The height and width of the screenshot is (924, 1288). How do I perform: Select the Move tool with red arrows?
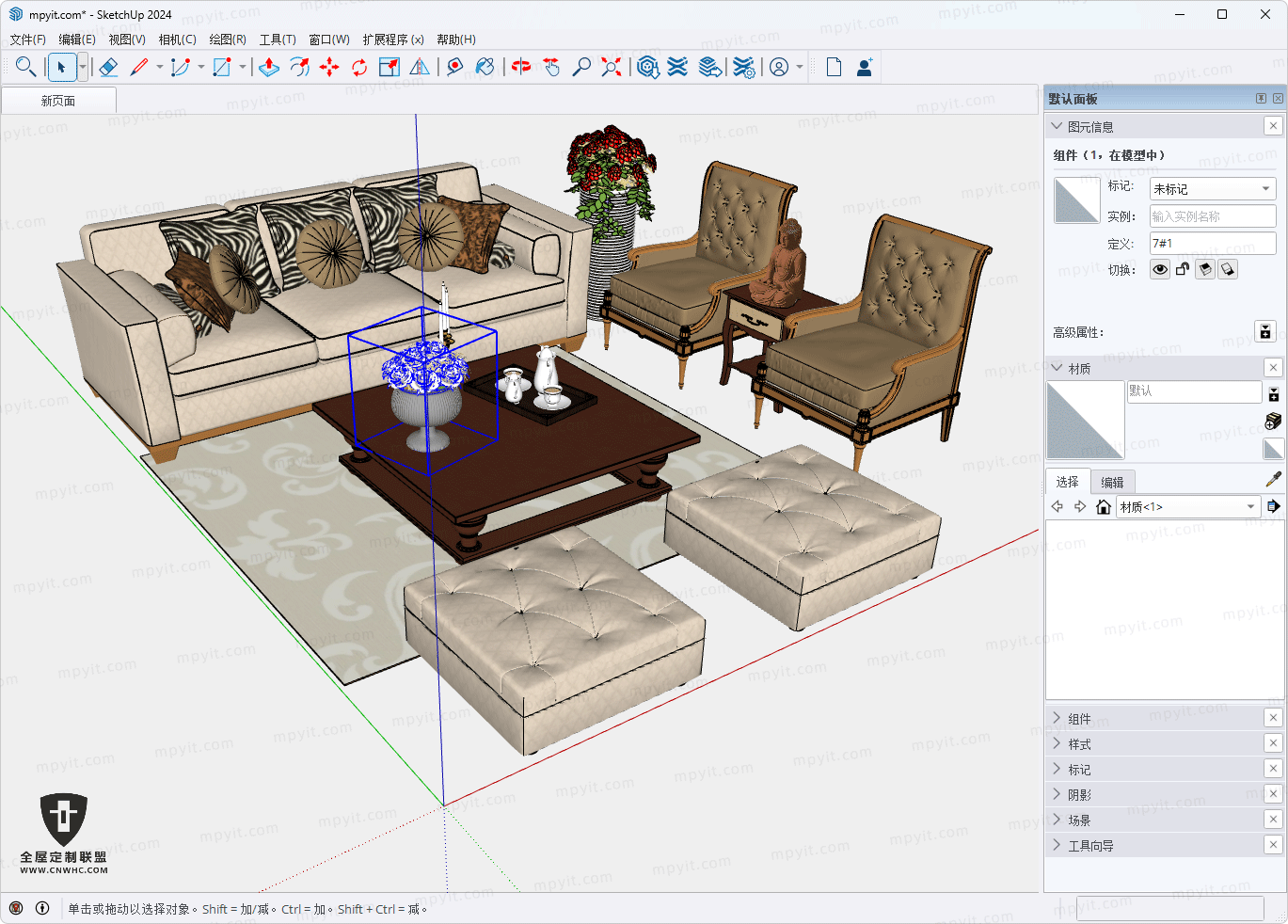pos(329,67)
